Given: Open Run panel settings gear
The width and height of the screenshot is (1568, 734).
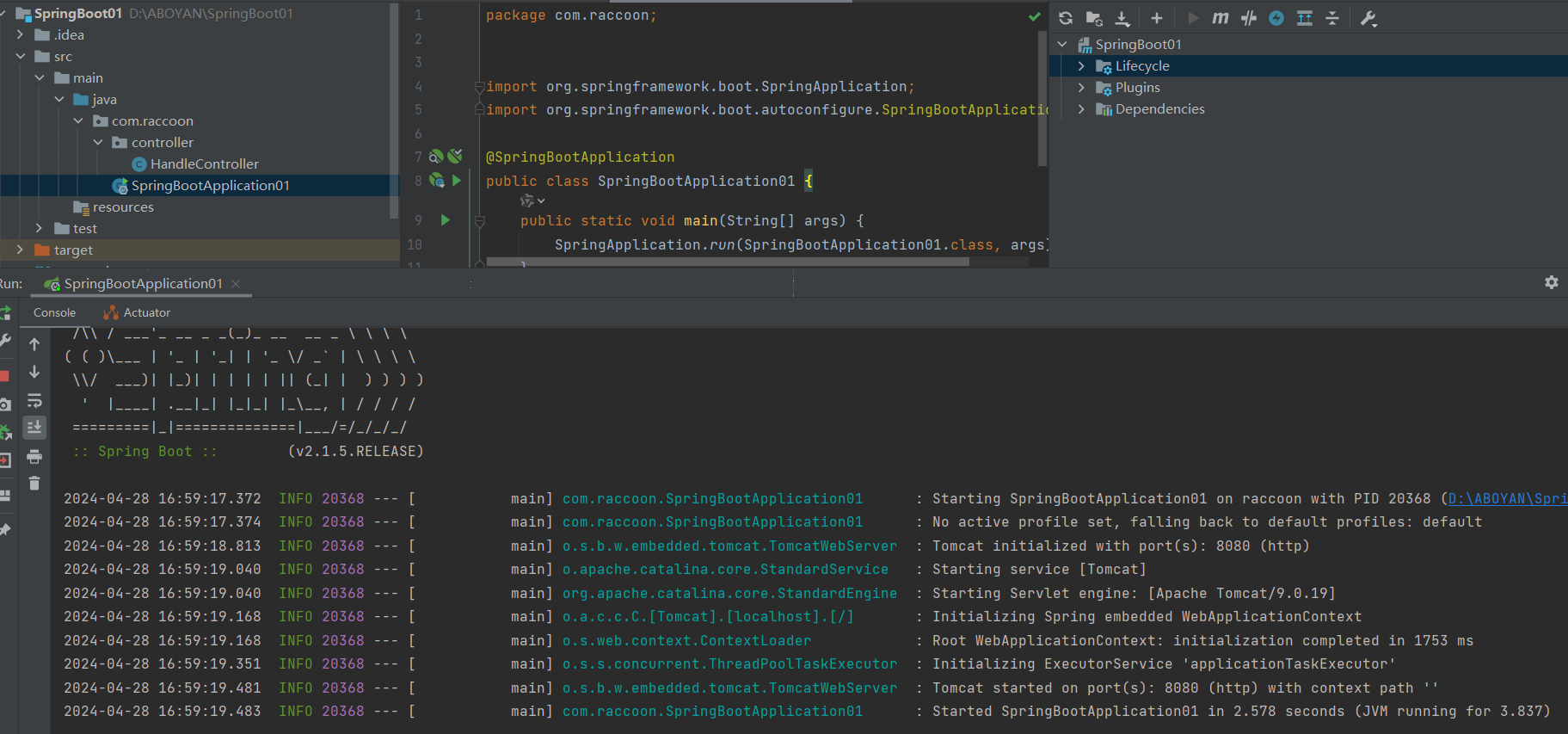Looking at the screenshot, I should [1552, 282].
